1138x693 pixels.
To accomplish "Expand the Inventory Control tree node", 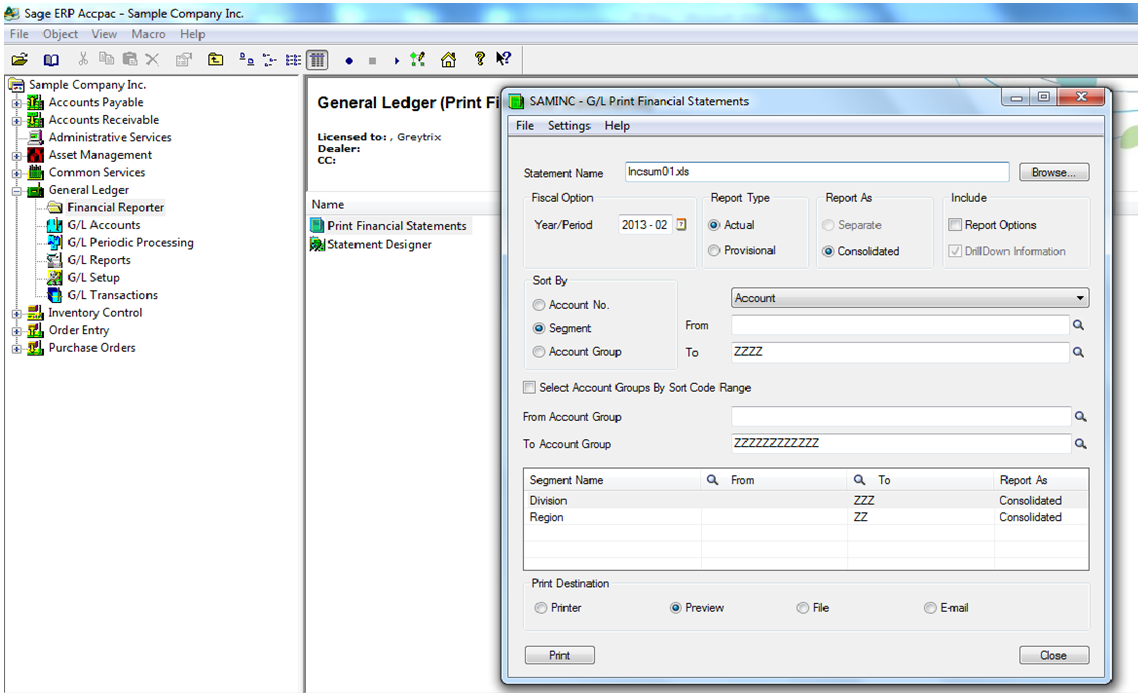I will (x=17, y=313).
